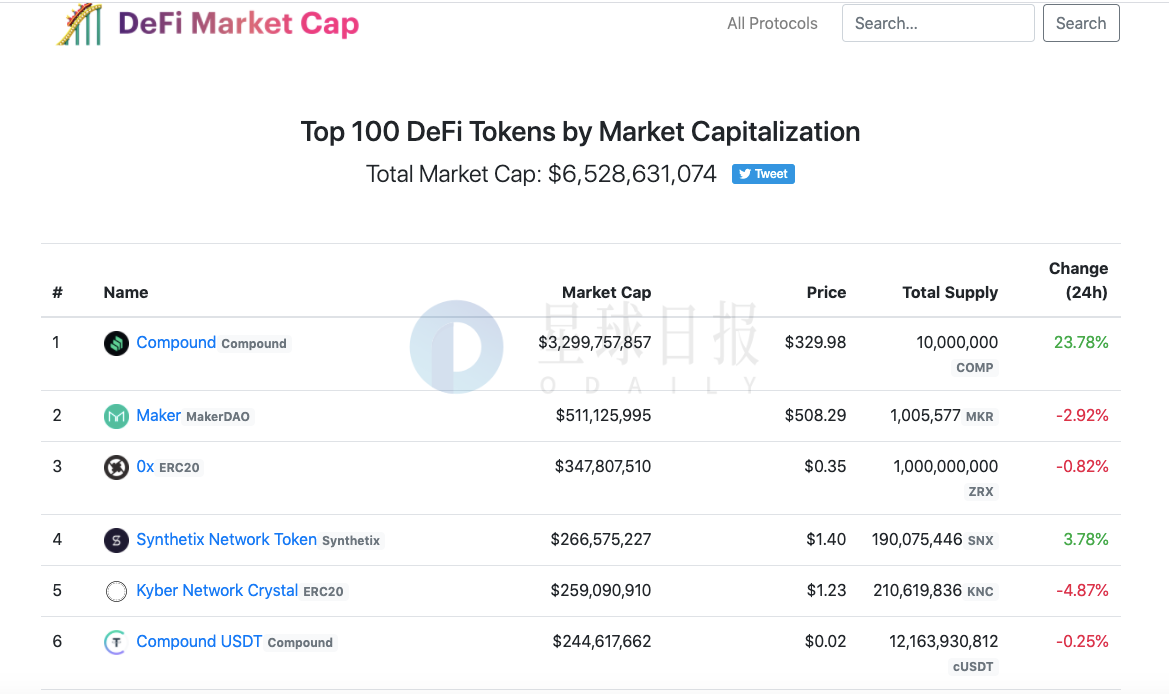Click Compound's market cap $3,299,757,857
Screen dimensions: 1169x694
tap(595, 342)
